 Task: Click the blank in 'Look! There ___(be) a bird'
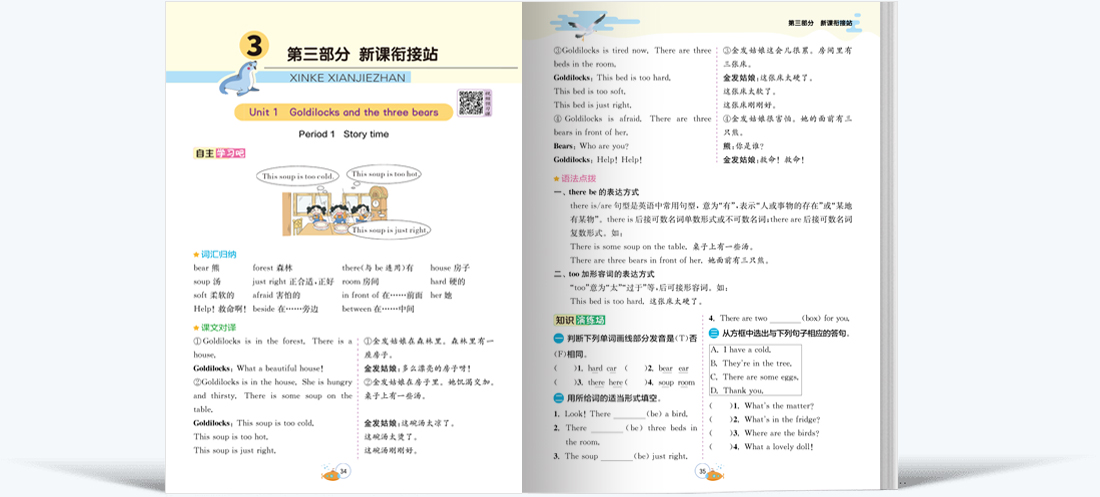coord(628,416)
